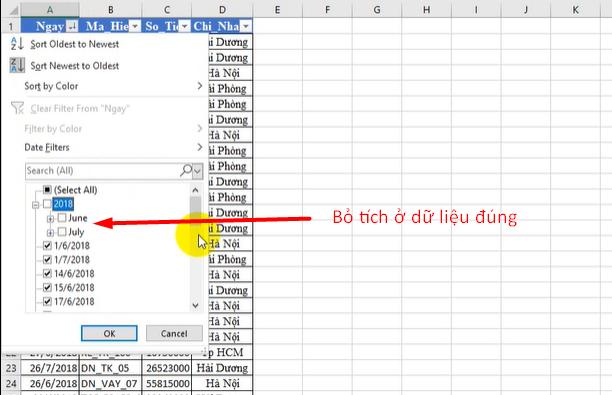
Task: Select column E header
Action: coord(277,10)
